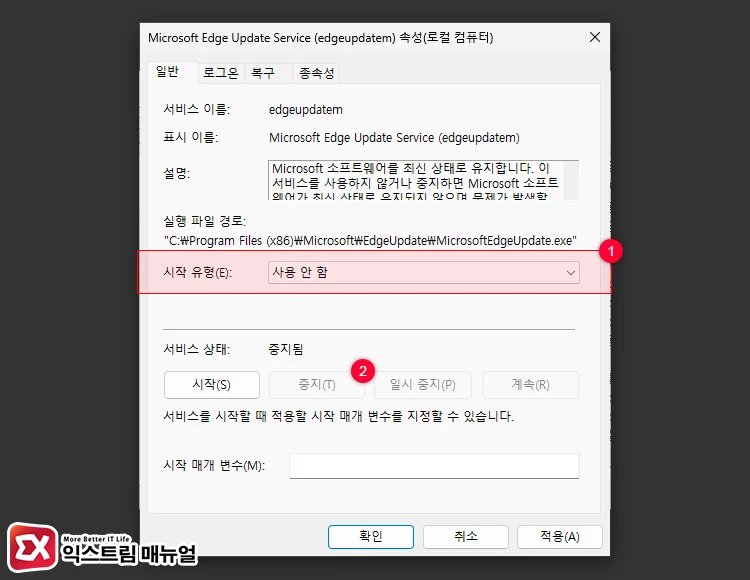750x580 pixels.
Task: Close the edgeupdatem properties dialog
Action: tap(595, 37)
